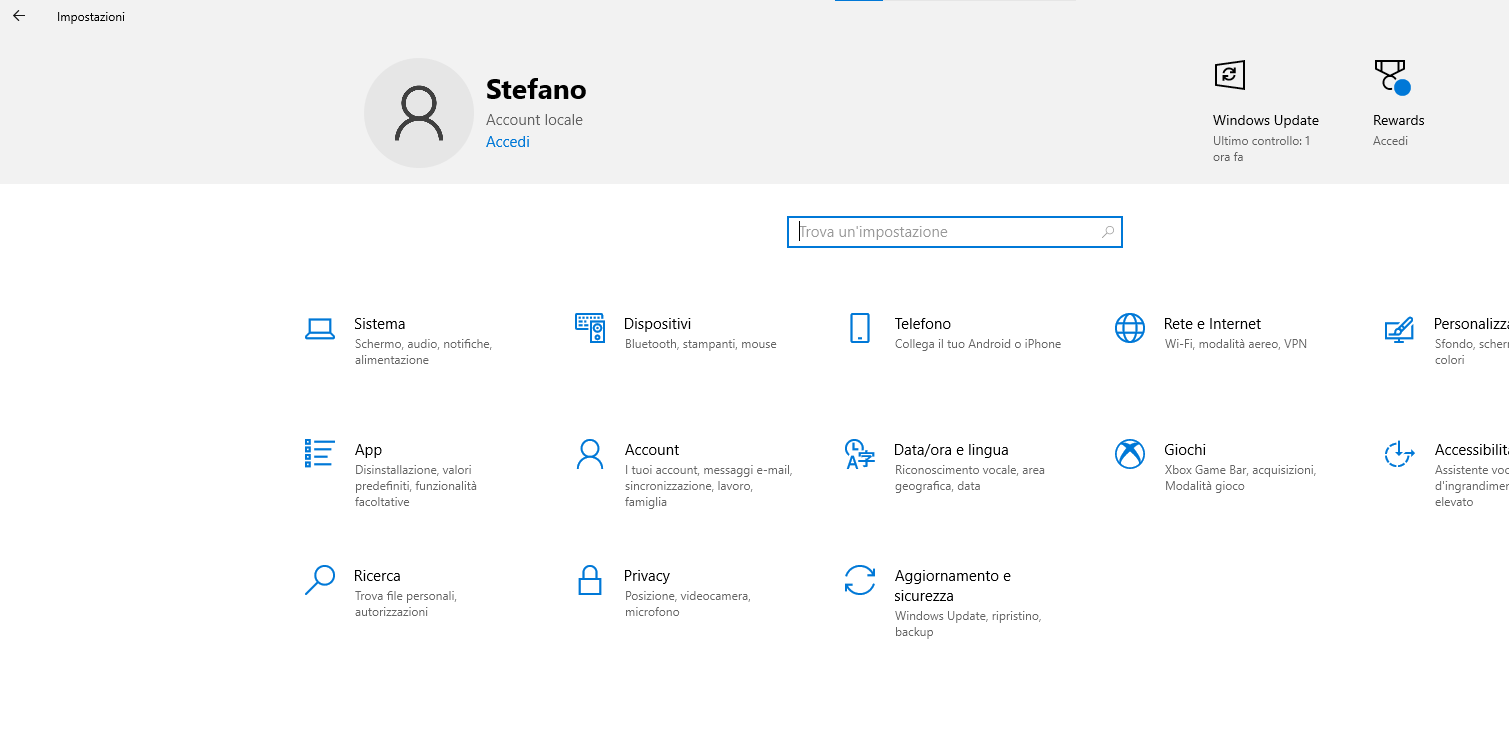
Task: Select the Dispositivi category title
Action: (657, 324)
